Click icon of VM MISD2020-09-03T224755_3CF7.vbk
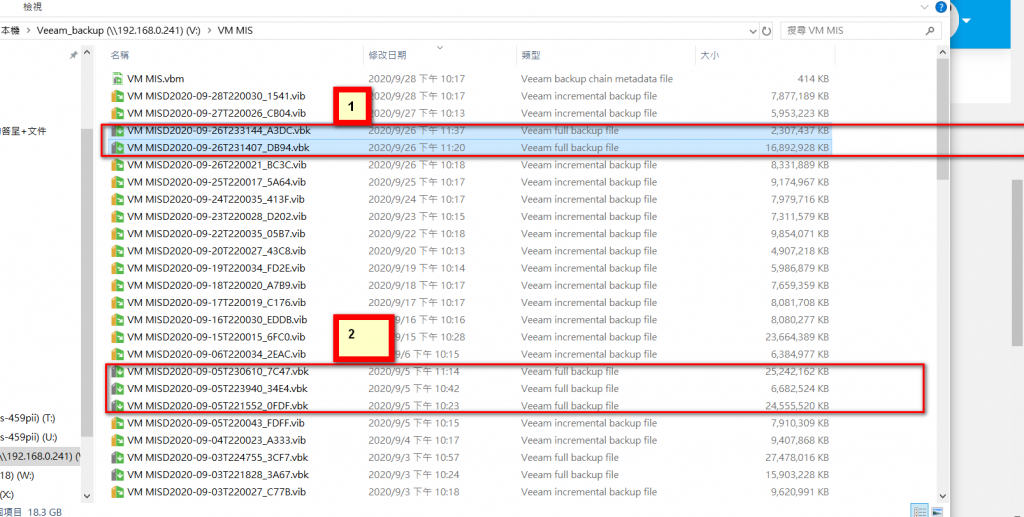Image resolution: width=1024 pixels, height=517 pixels. click(x=118, y=457)
